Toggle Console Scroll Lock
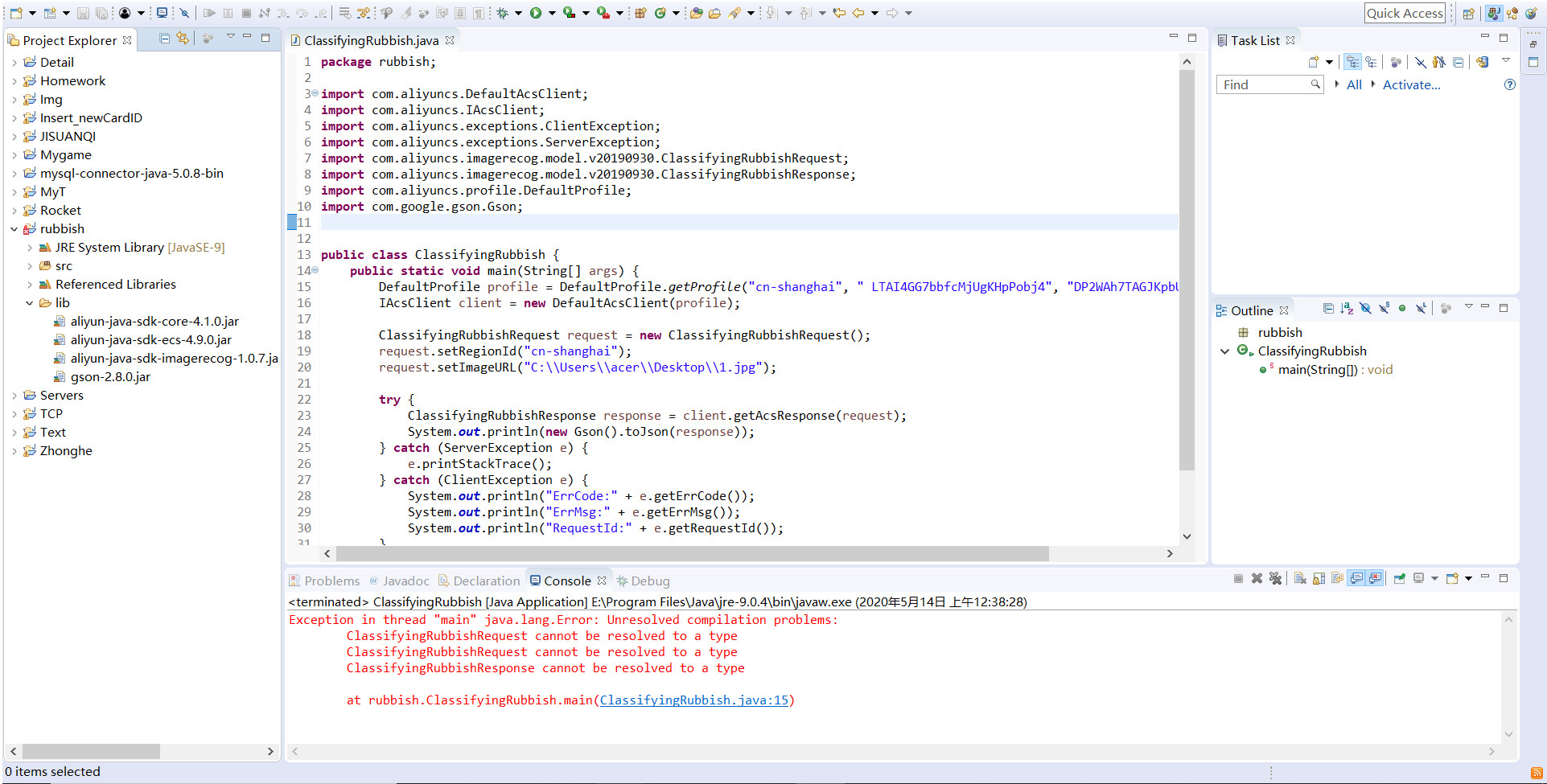Viewport: 1547px width, 784px height. [1319, 578]
